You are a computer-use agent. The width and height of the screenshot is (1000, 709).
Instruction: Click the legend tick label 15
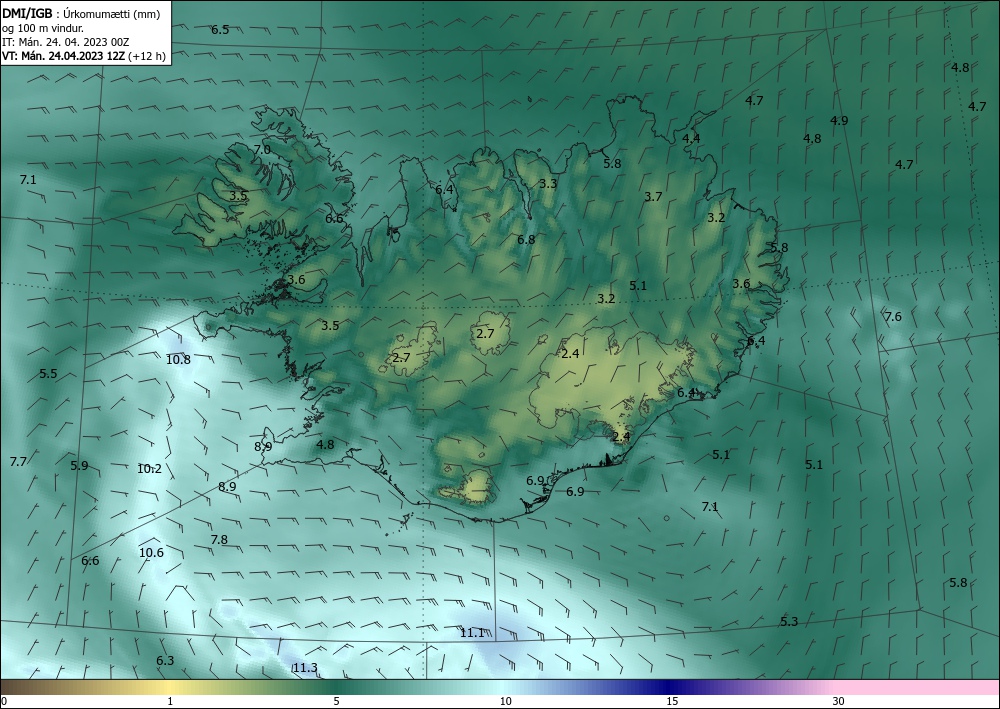tap(672, 702)
